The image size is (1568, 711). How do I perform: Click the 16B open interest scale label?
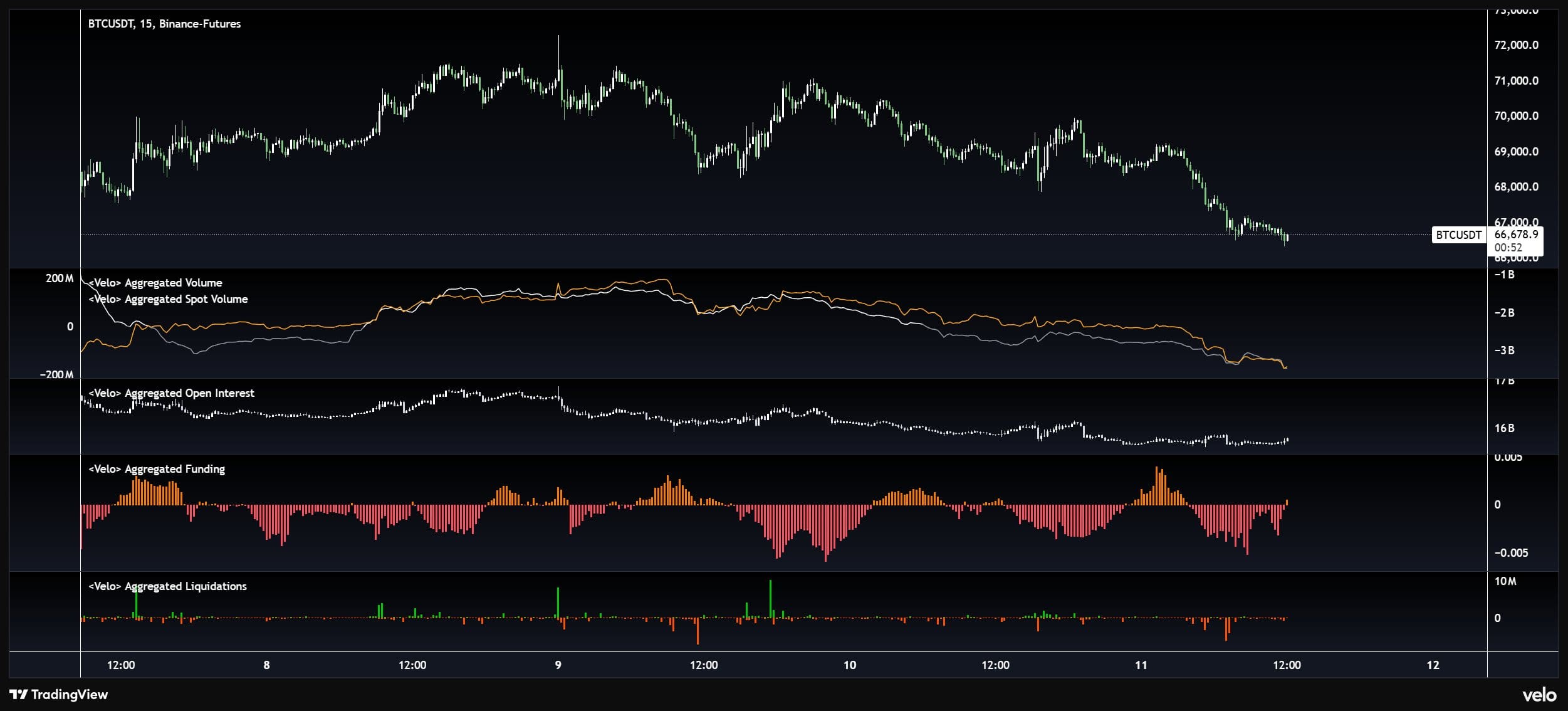click(x=1504, y=428)
